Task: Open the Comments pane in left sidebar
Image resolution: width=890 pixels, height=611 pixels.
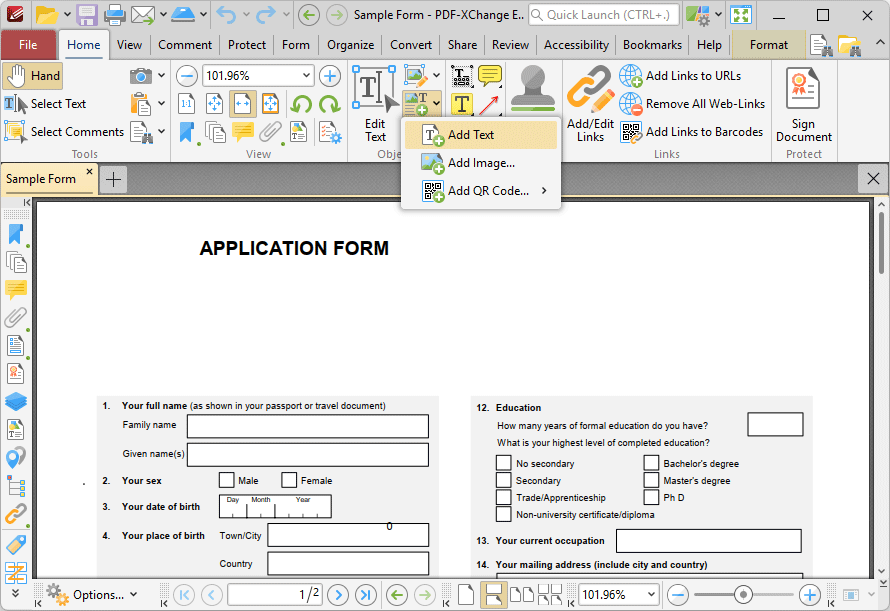Action: (x=16, y=290)
